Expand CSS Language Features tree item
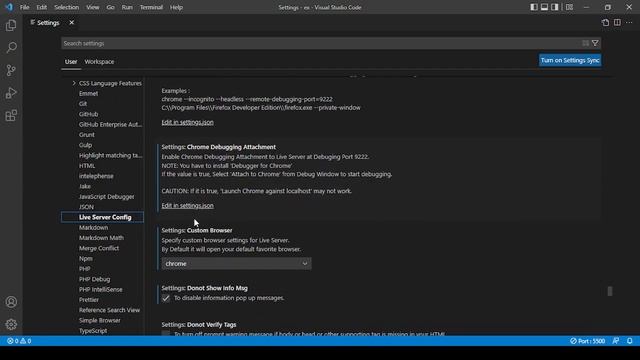 click(x=74, y=83)
